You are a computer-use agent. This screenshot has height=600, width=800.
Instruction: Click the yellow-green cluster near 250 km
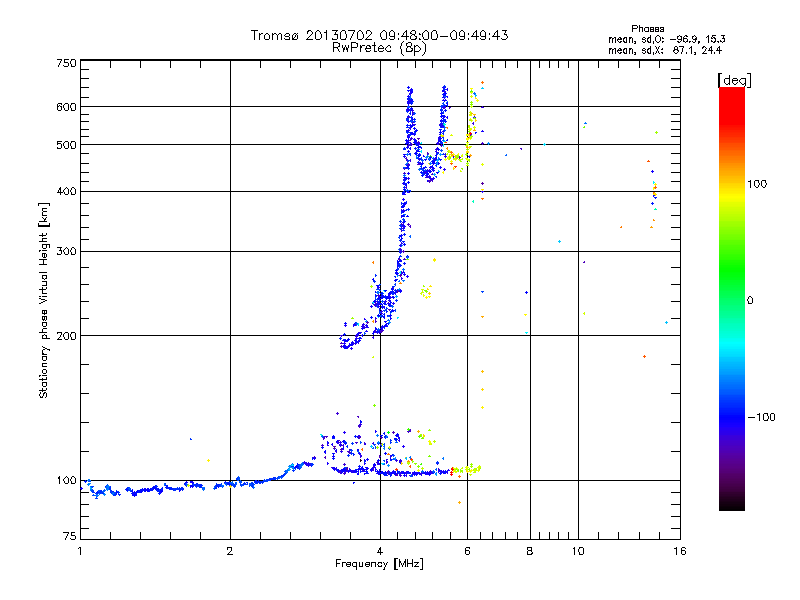[426, 292]
